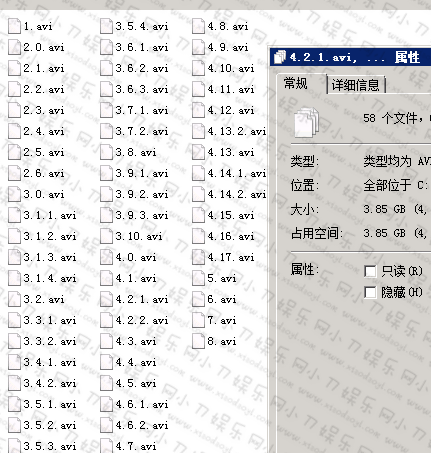Click the 3.10.avi file icon

click(x=106, y=236)
